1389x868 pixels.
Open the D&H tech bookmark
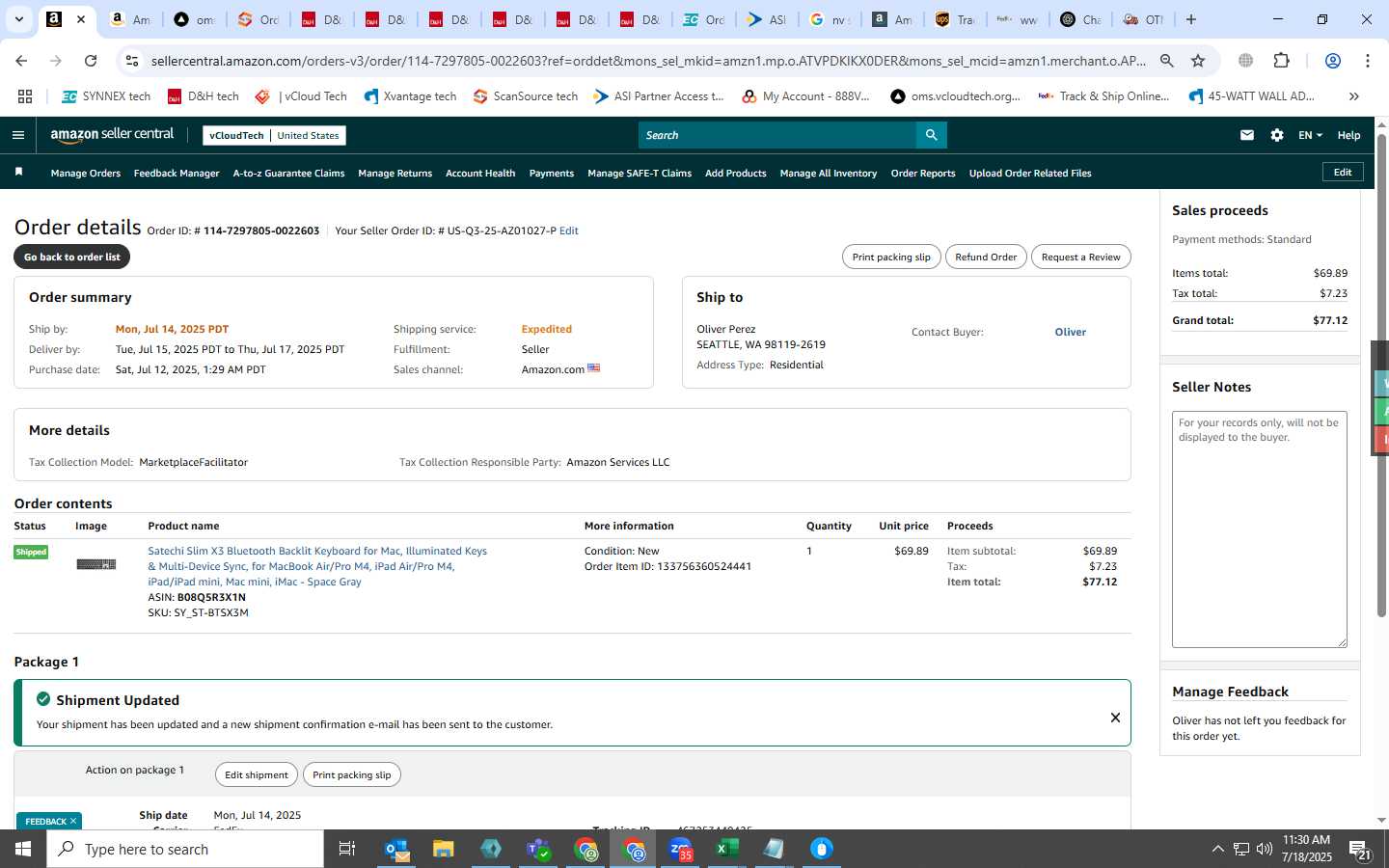pos(204,96)
